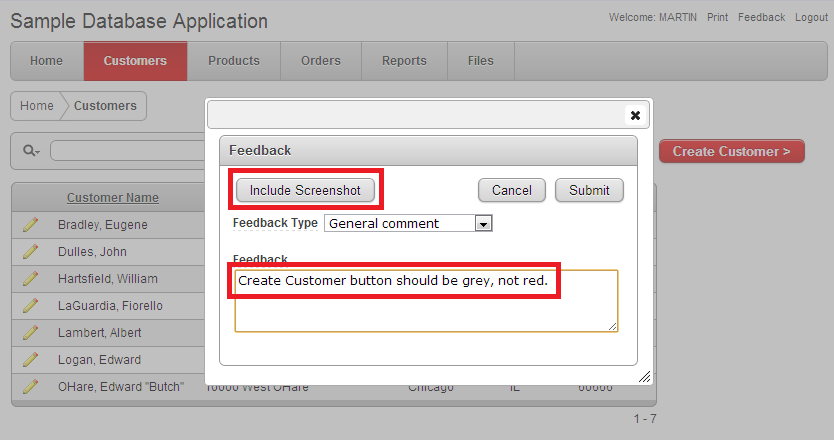Image resolution: width=834 pixels, height=440 pixels.
Task: Submit the feedback form
Action: [589, 190]
